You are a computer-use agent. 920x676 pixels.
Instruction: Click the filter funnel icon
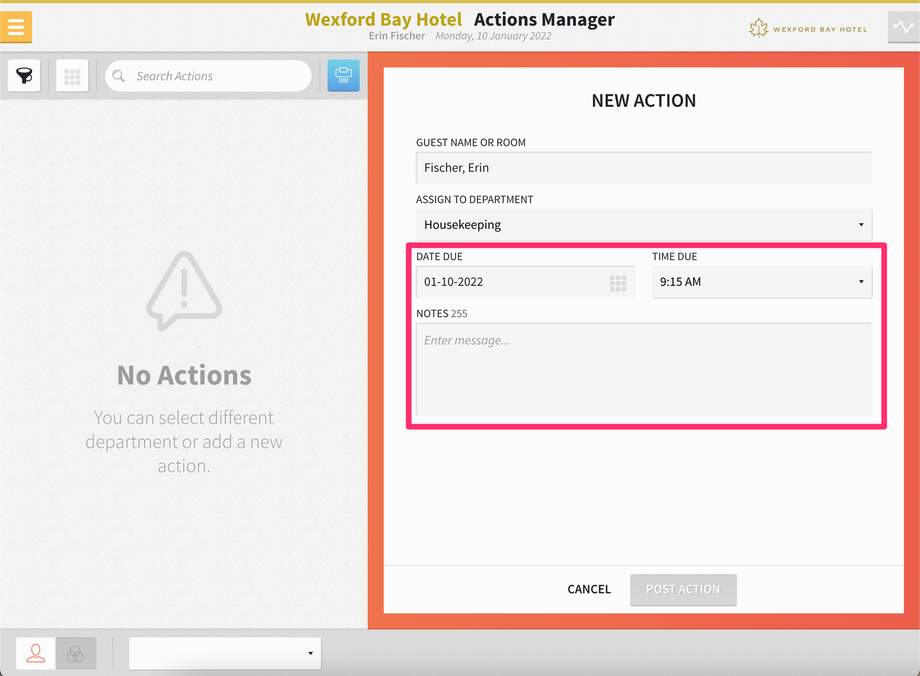point(24,76)
